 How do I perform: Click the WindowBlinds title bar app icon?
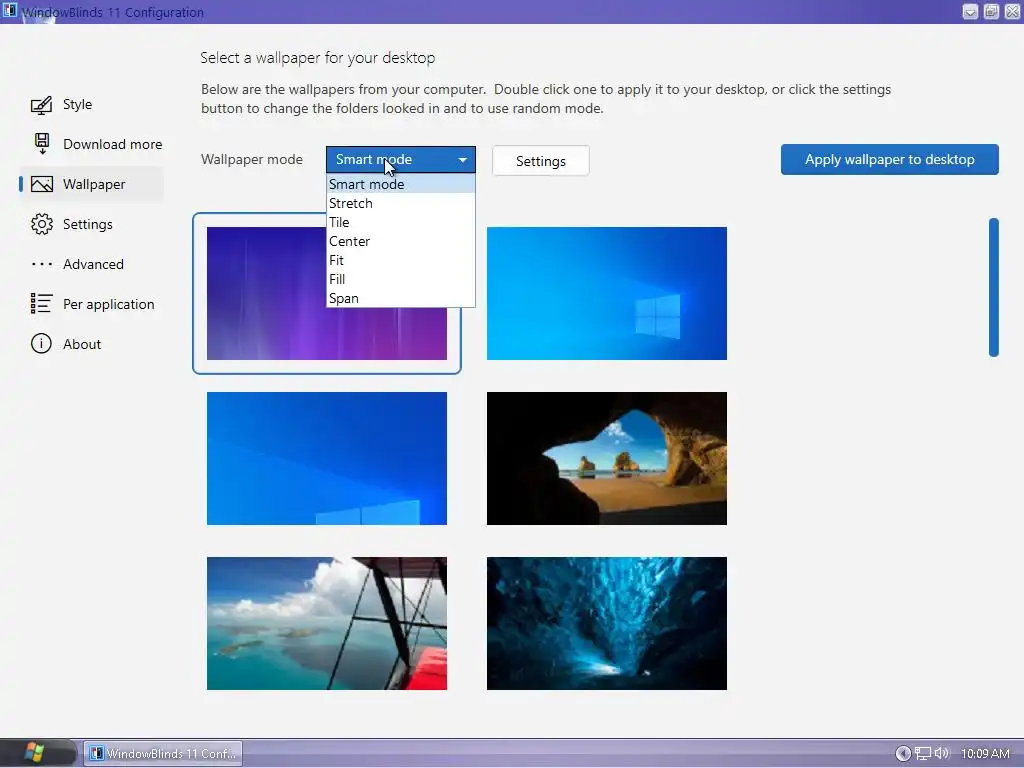click(10, 11)
